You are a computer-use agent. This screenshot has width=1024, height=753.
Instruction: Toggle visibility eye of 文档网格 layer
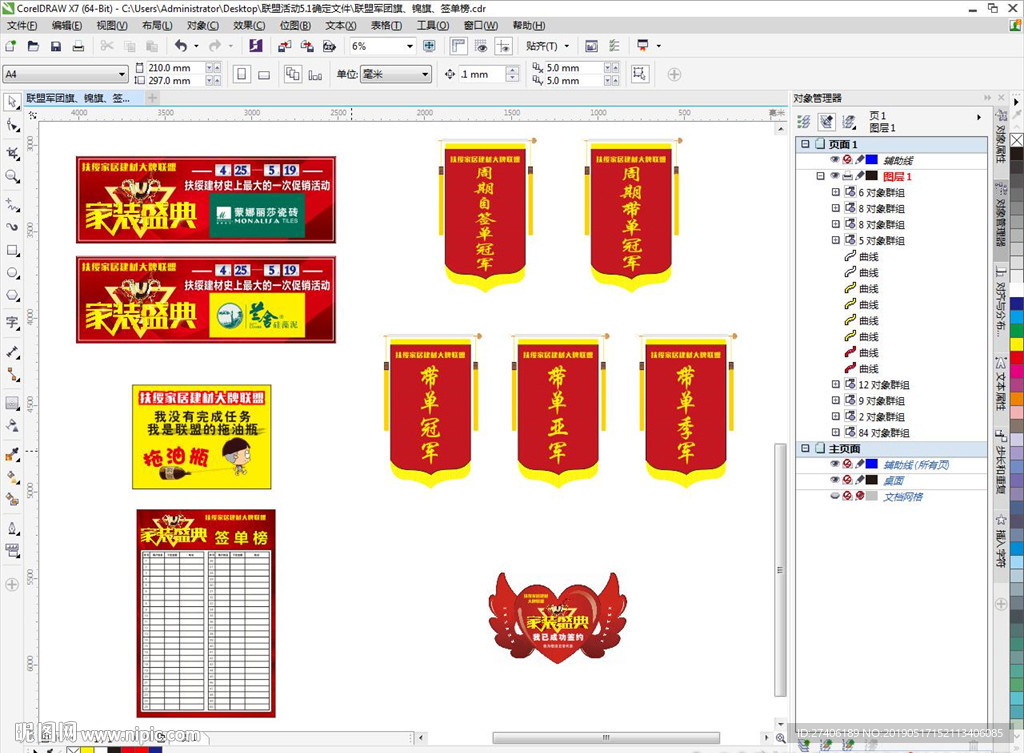coord(834,496)
